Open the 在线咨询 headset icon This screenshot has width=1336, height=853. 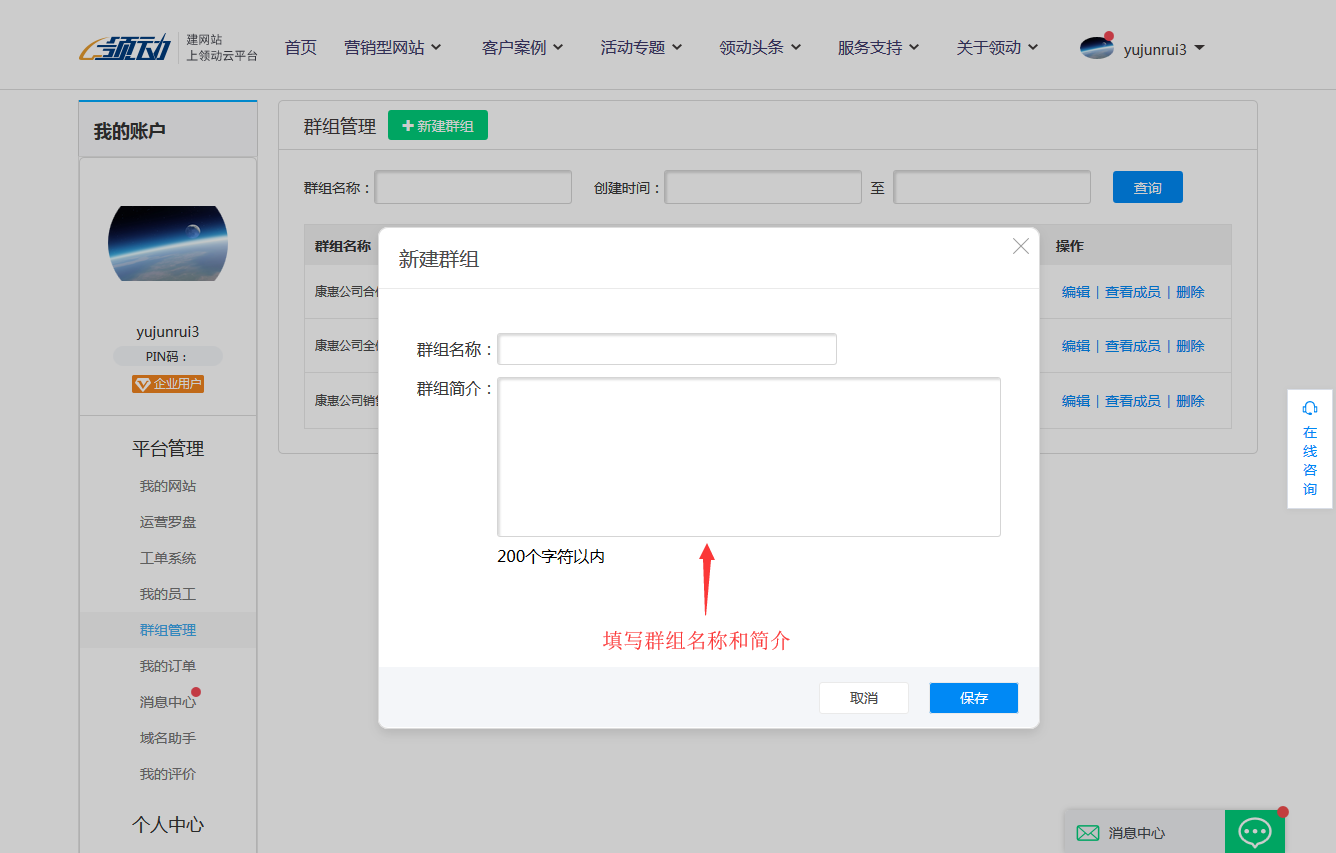pyautogui.click(x=1310, y=409)
